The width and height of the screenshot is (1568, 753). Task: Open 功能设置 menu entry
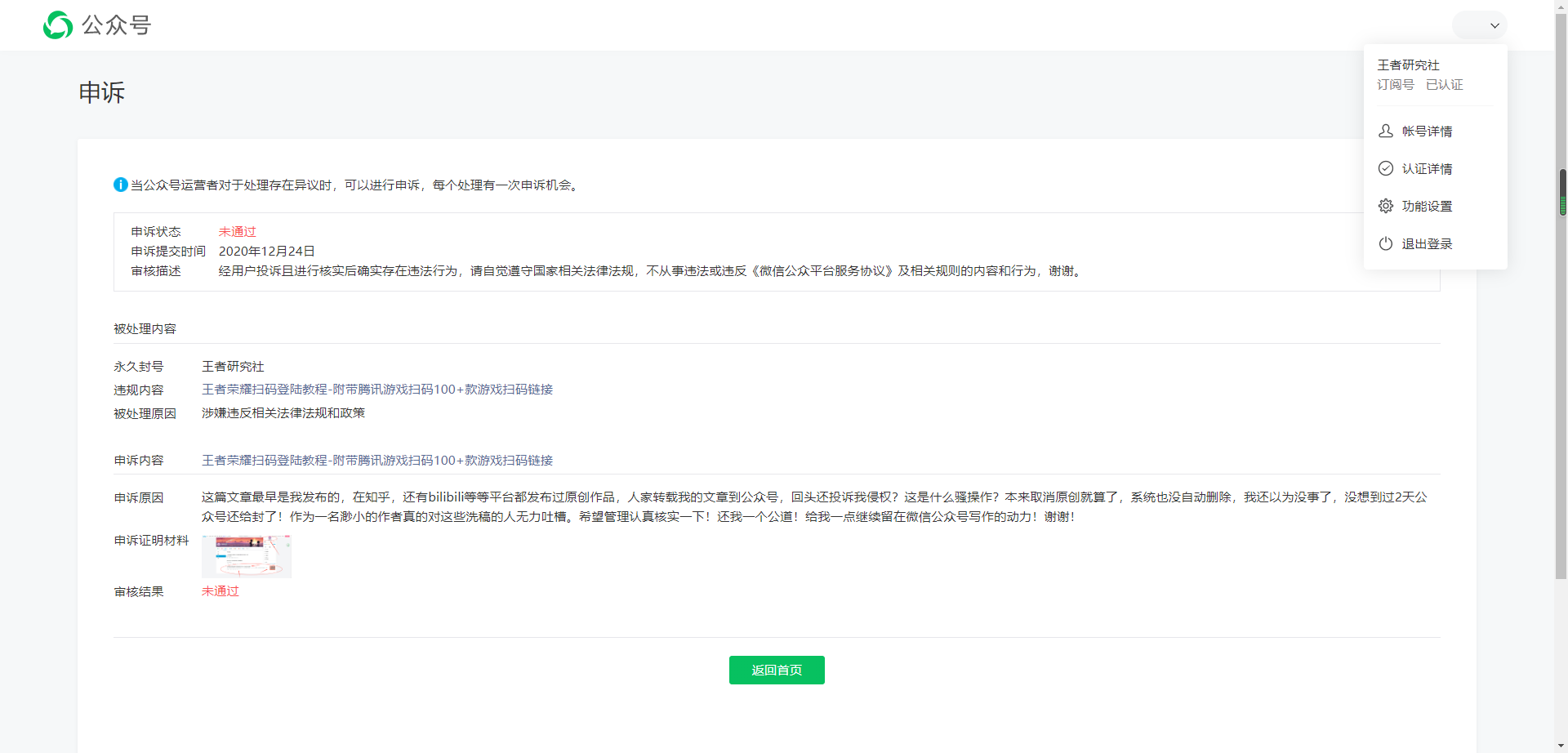point(1427,207)
